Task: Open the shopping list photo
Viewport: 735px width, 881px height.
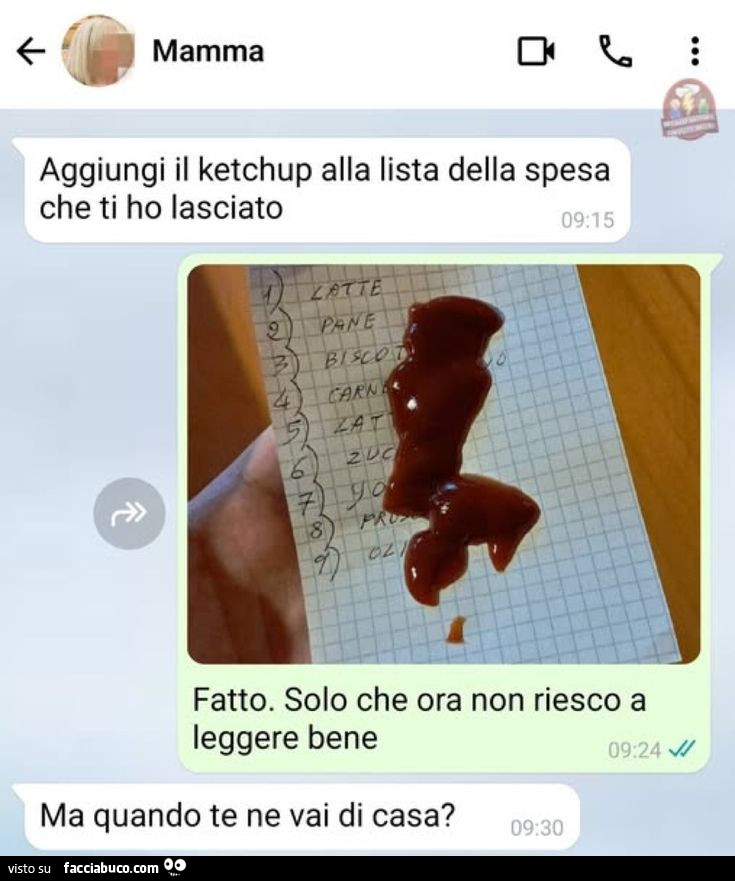Action: click(x=443, y=464)
